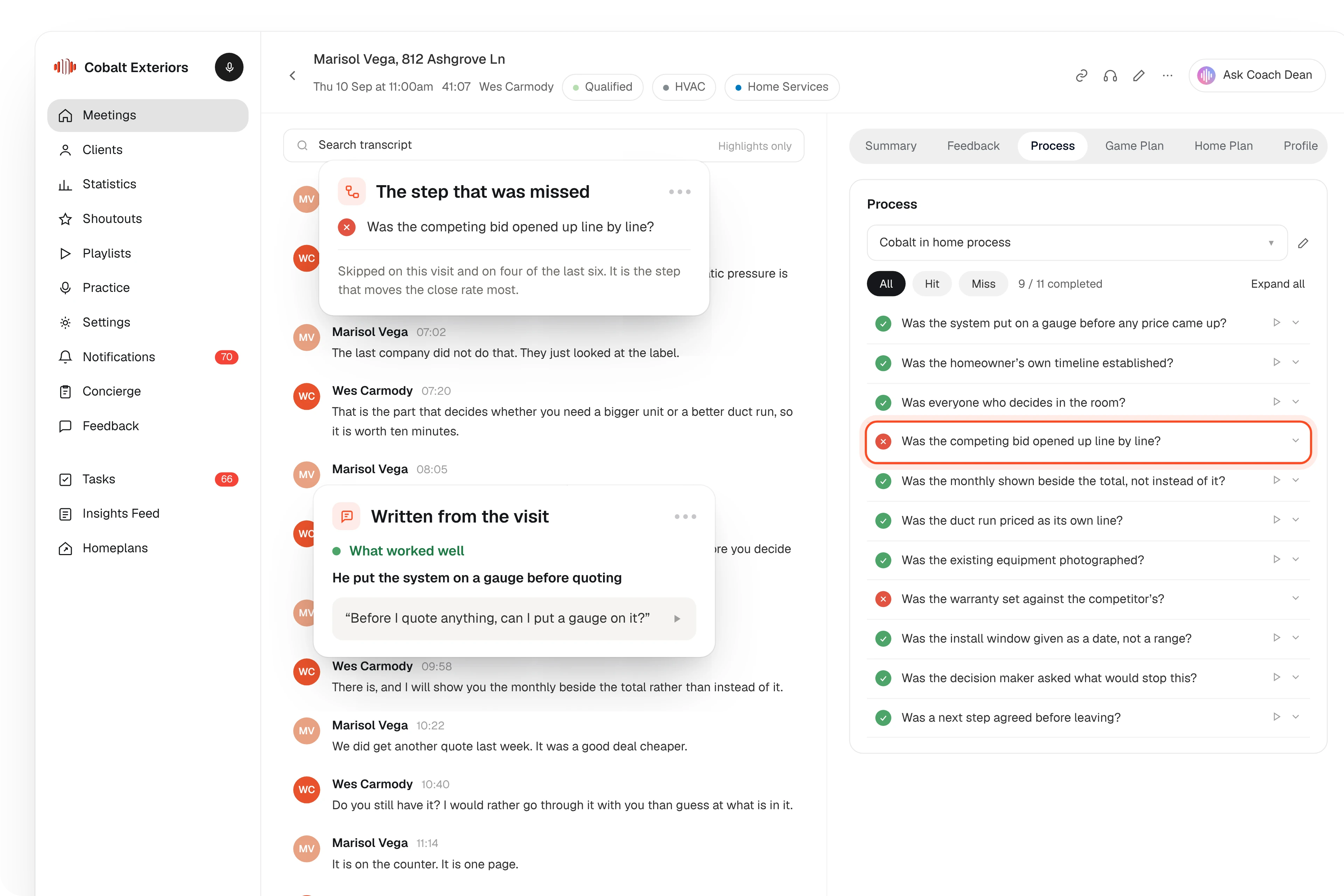Play clip for homeowner's own timeline
1344x896 pixels.
[1276, 362]
